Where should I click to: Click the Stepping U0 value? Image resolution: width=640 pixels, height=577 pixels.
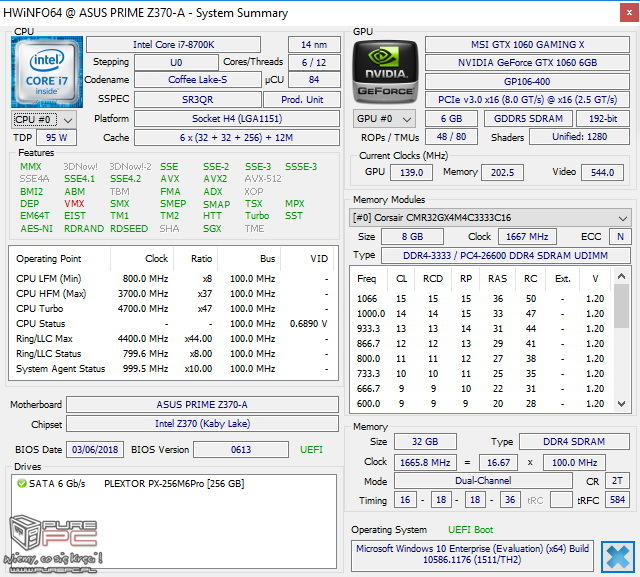pos(176,62)
